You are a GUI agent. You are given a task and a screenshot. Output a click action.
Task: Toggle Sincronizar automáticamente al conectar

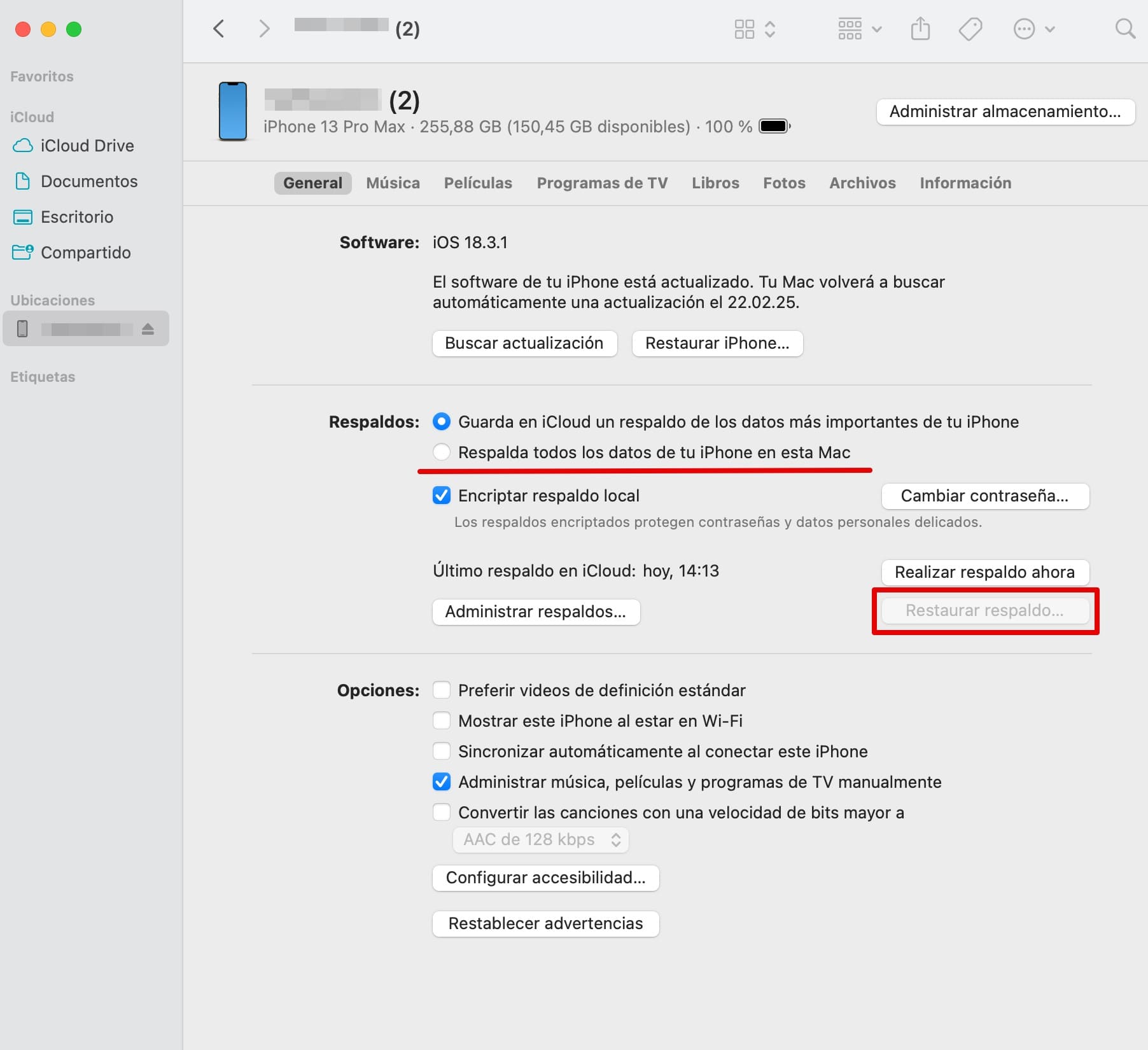tap(441, 751)
